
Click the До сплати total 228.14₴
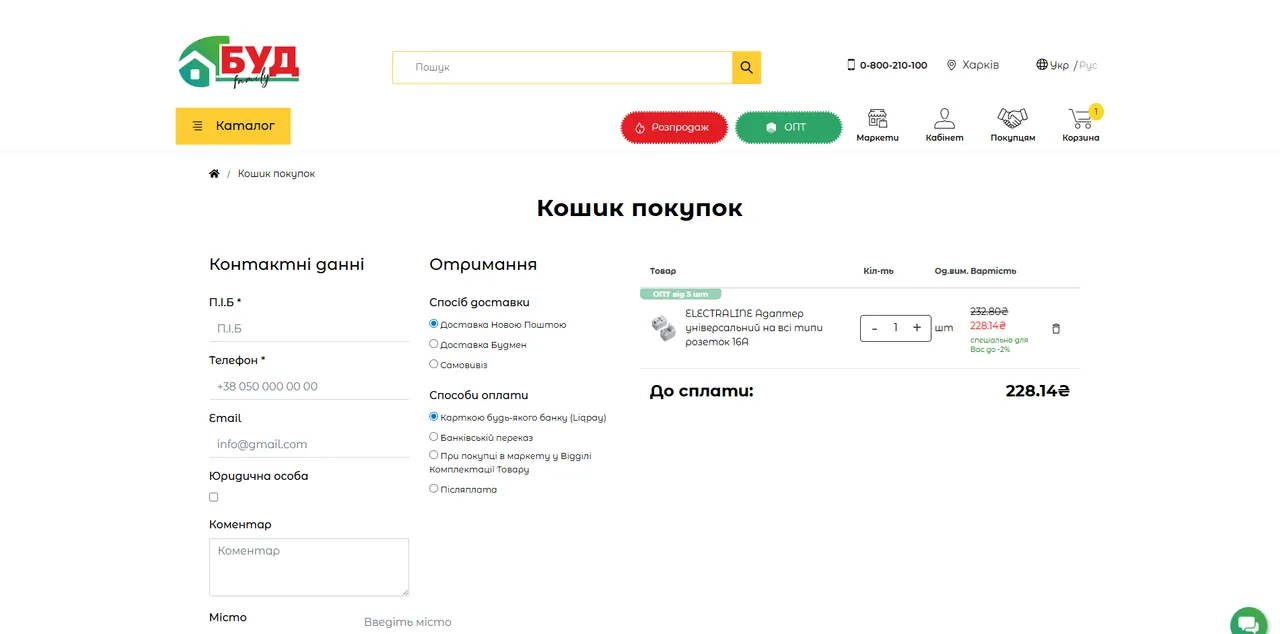pos(1038,391)
